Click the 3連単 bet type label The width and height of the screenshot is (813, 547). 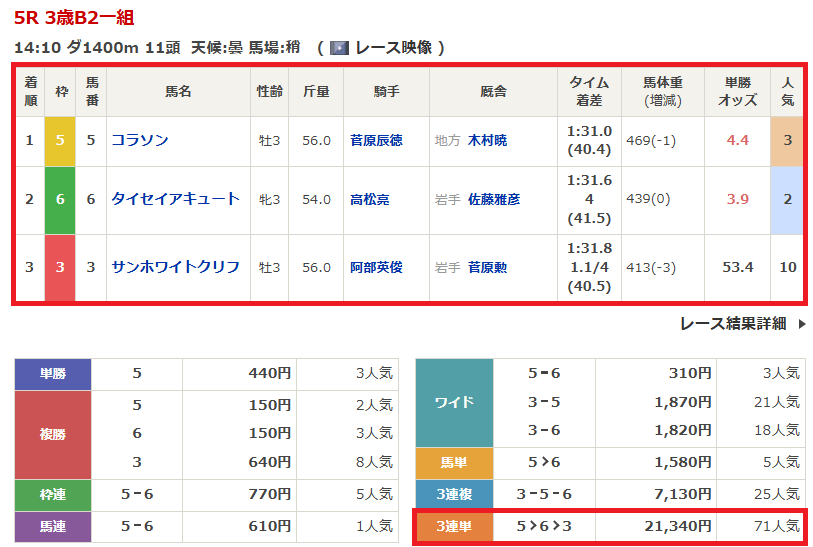click(454, 526)
